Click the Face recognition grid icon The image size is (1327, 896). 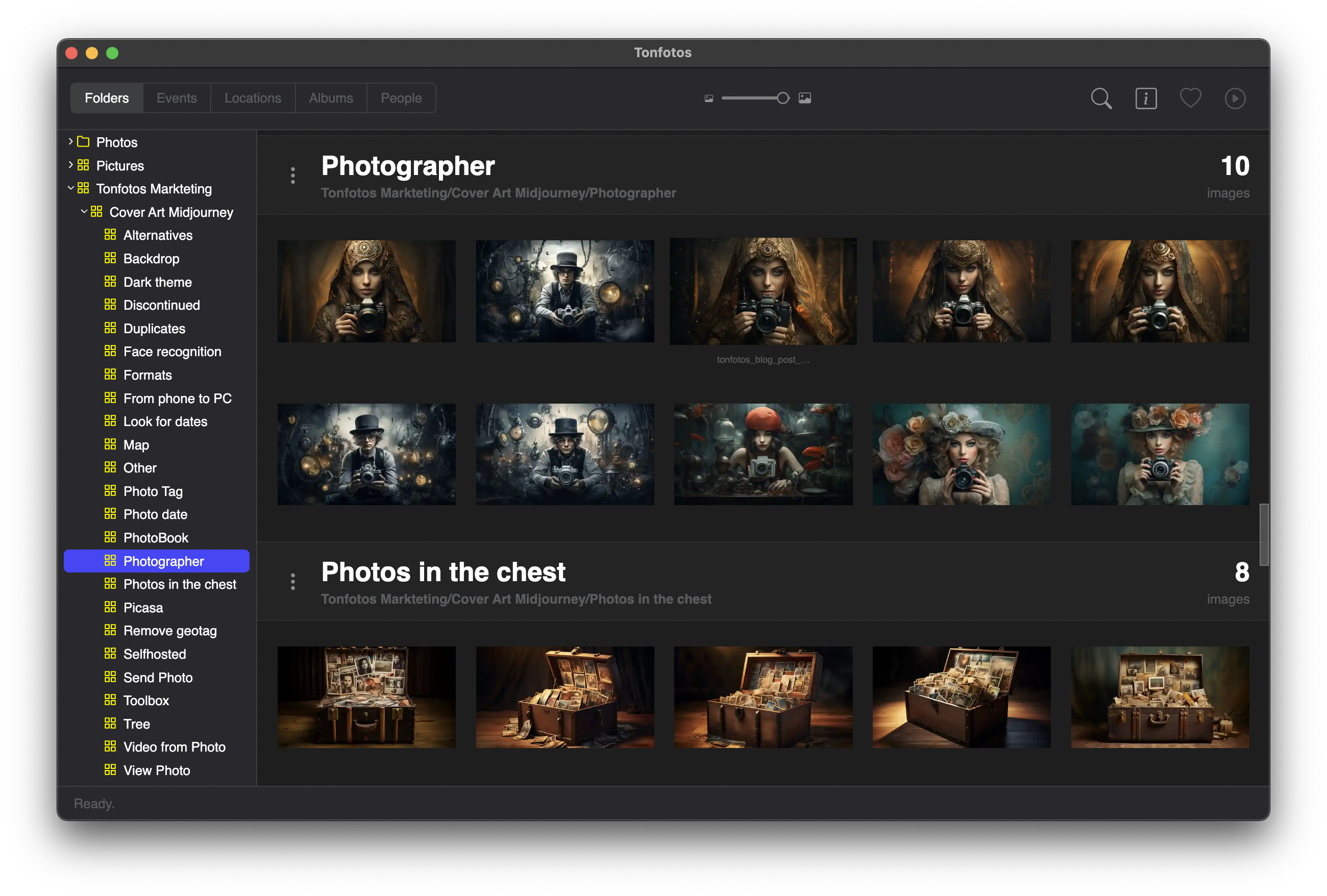(110, 351)
